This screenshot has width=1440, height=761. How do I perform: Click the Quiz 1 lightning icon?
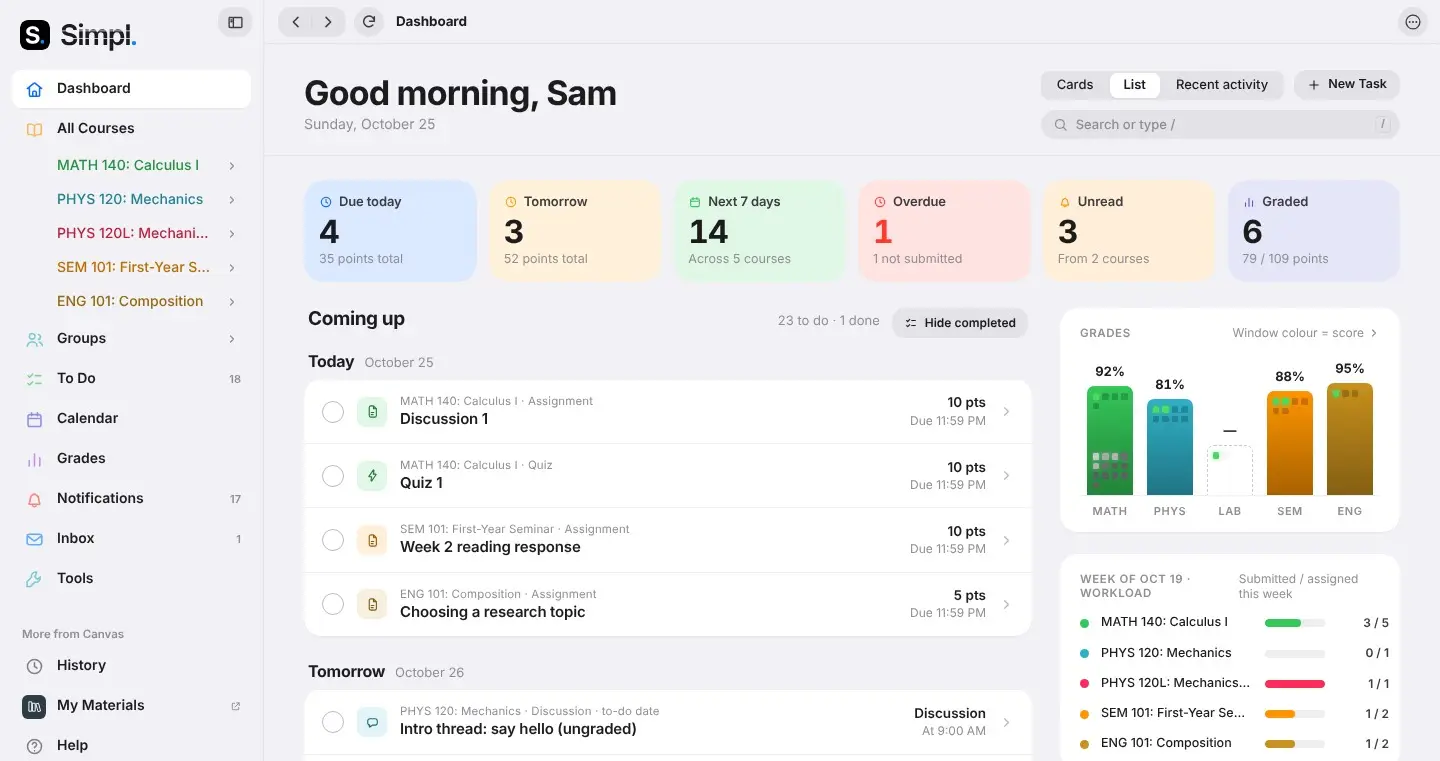tap(372, 476)
